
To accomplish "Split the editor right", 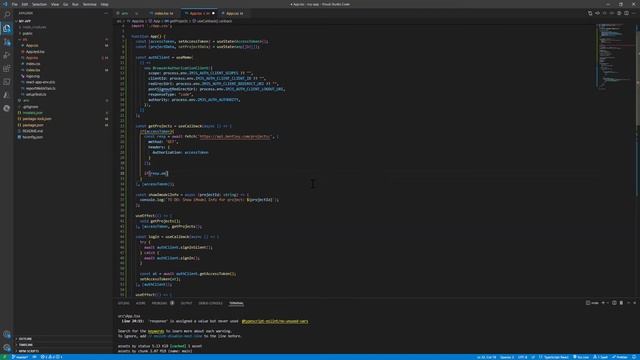I will [x=627, y=13].
